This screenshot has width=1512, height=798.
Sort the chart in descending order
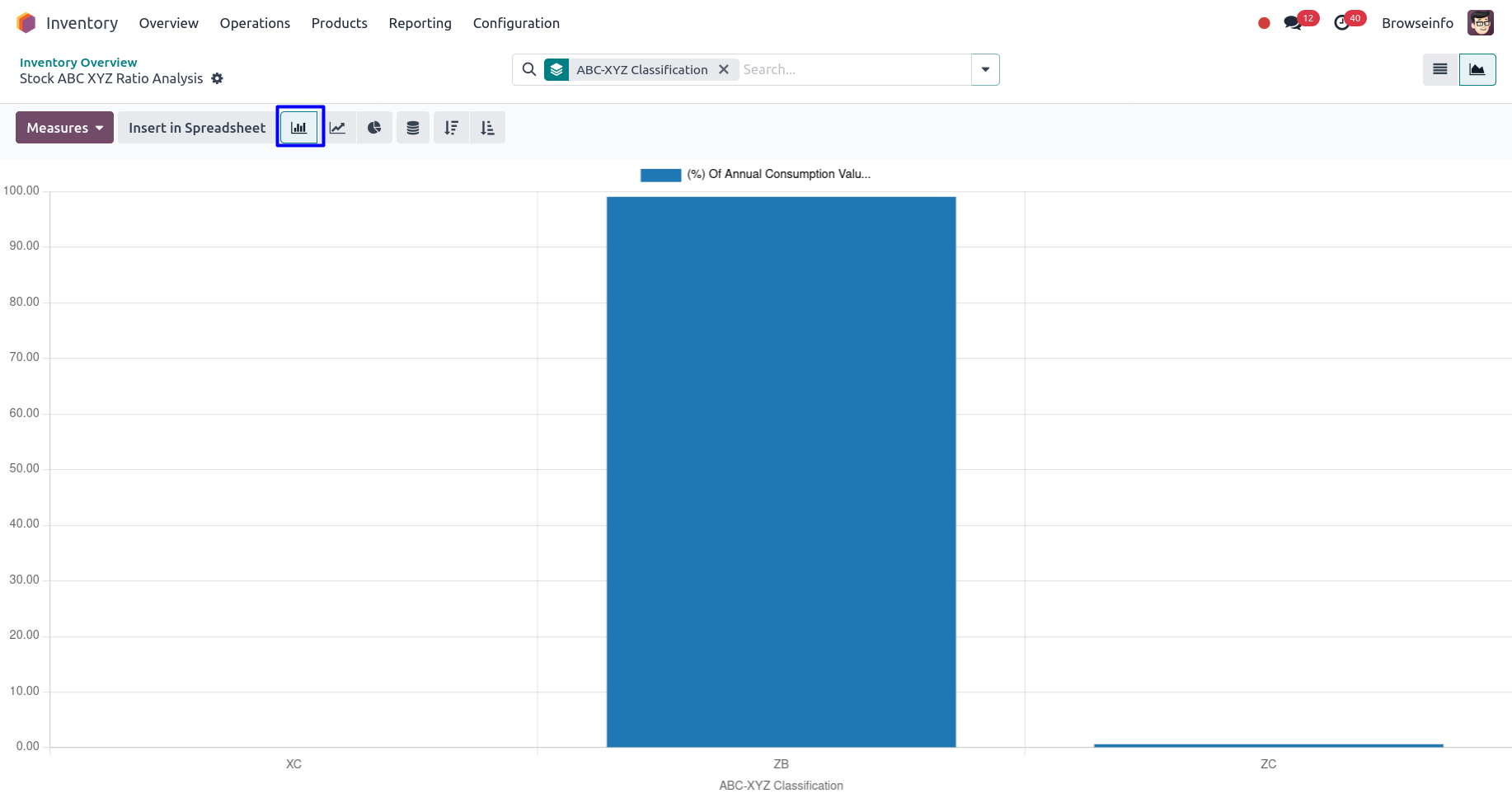point(451,128)
